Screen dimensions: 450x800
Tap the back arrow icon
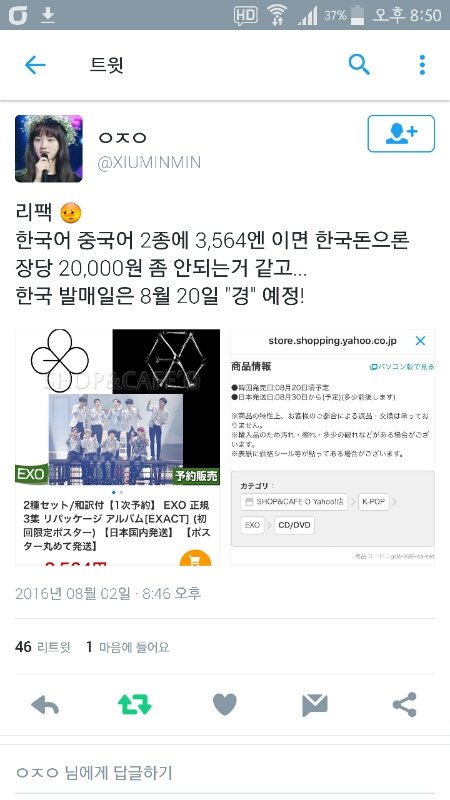(x=35, y=65)
